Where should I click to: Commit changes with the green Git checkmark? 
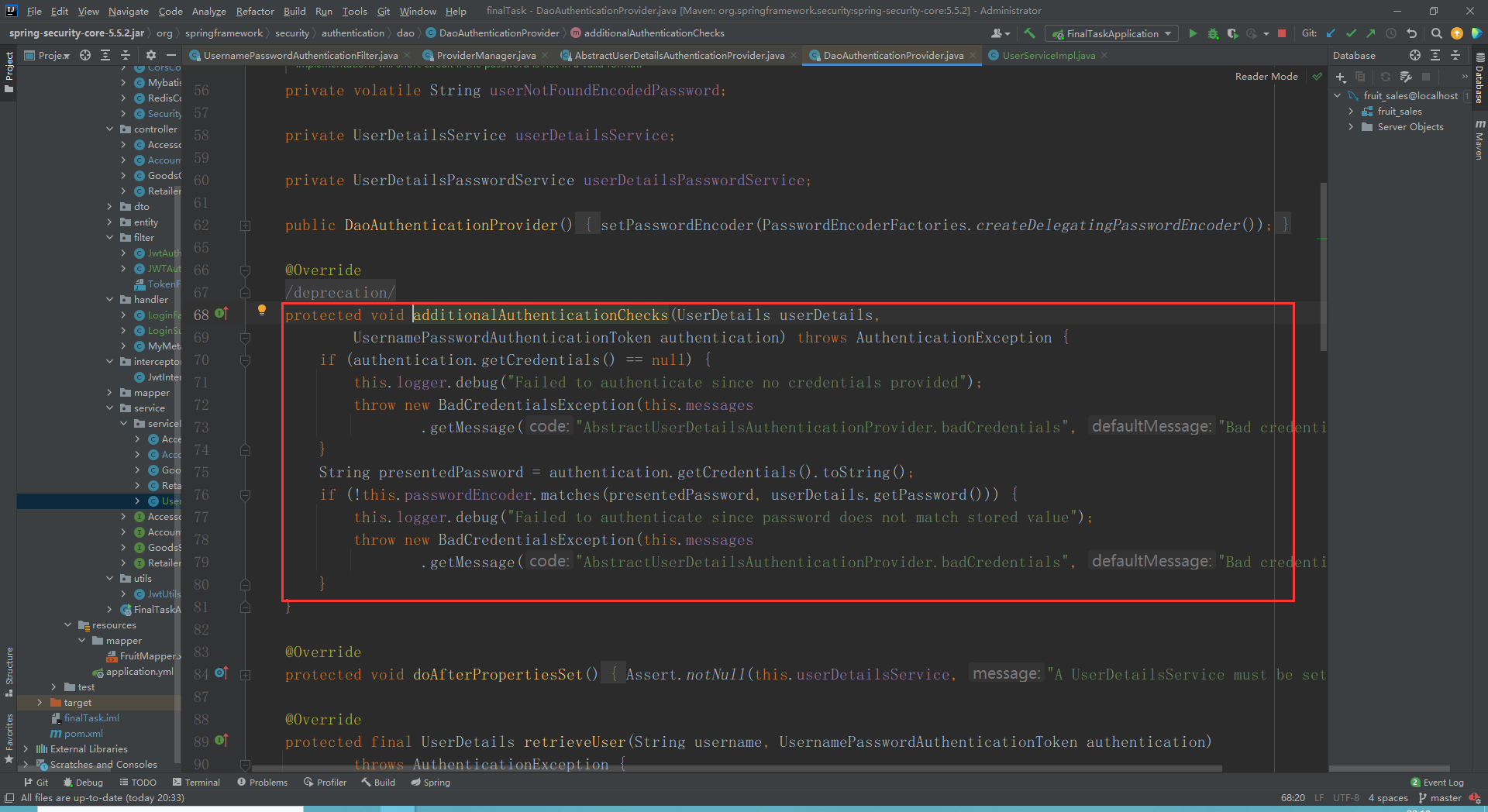[1351, 33]
